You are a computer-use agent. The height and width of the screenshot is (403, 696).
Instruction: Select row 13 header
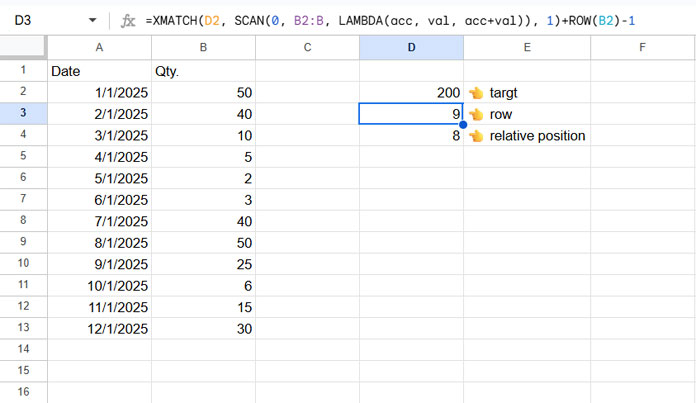coord(23,328)
